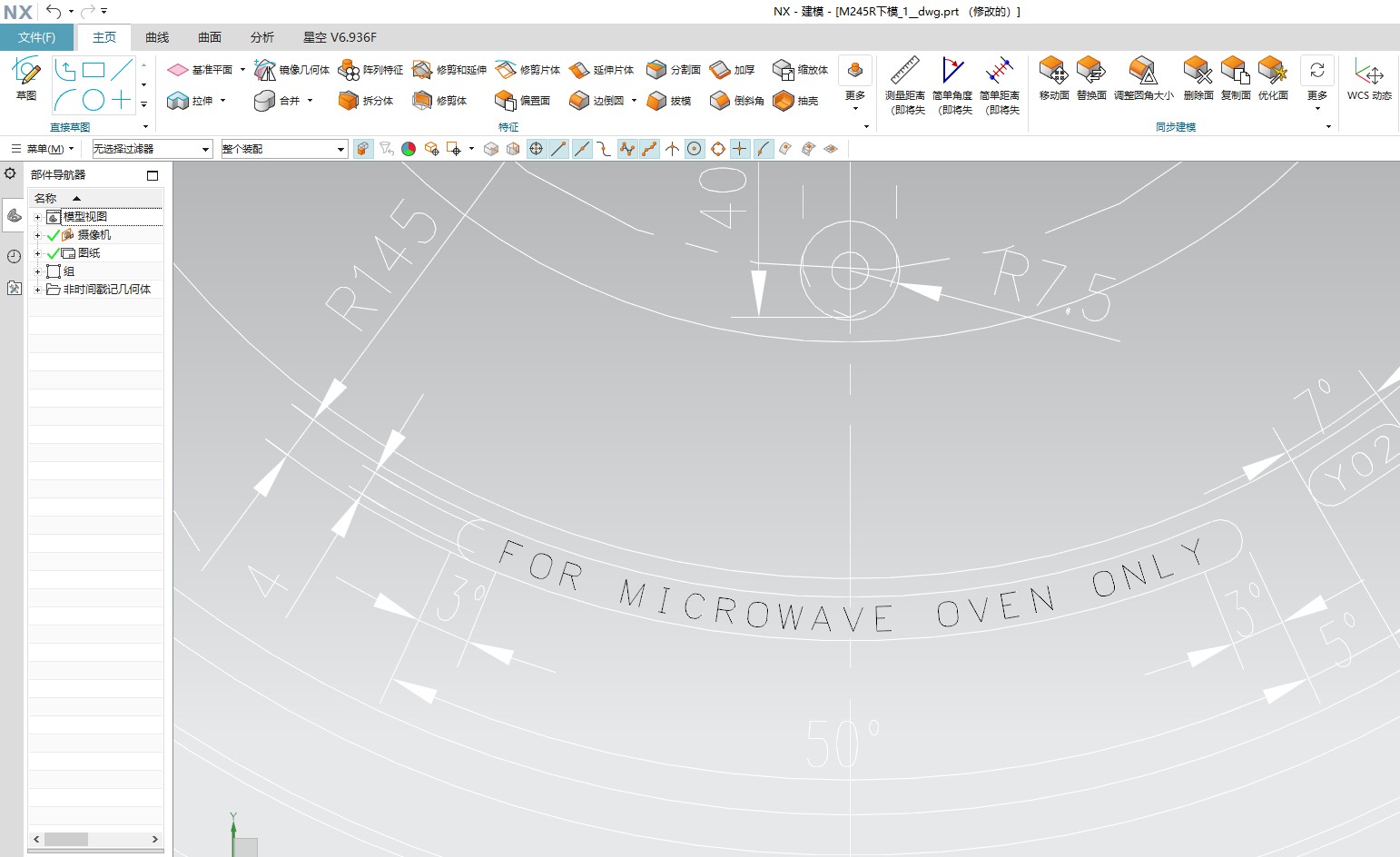Open the 文件(F) file menu

click(36, 37)
